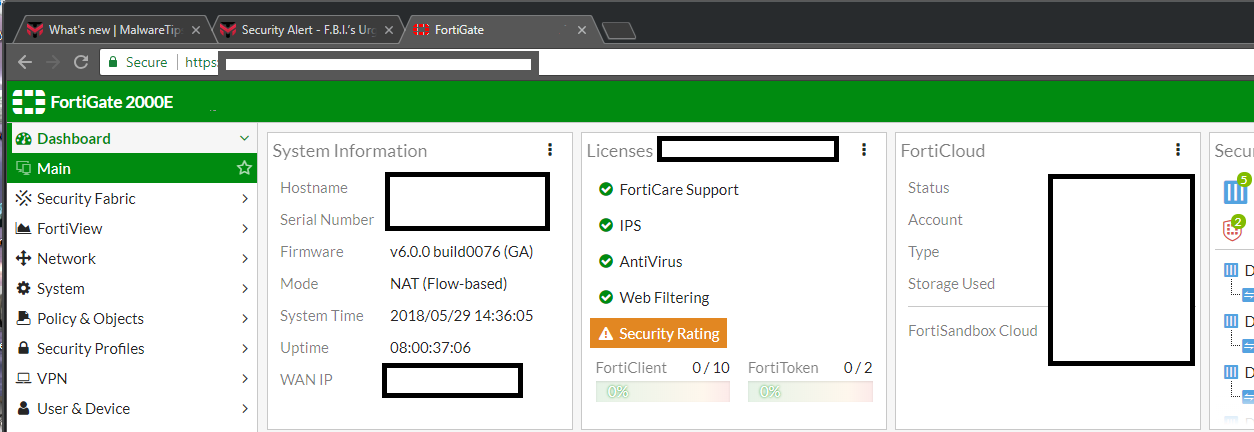Image resolution: width=1254 pixels, height=432 pixels.
Task: Click the browser reload button
Action: (83, 62)
